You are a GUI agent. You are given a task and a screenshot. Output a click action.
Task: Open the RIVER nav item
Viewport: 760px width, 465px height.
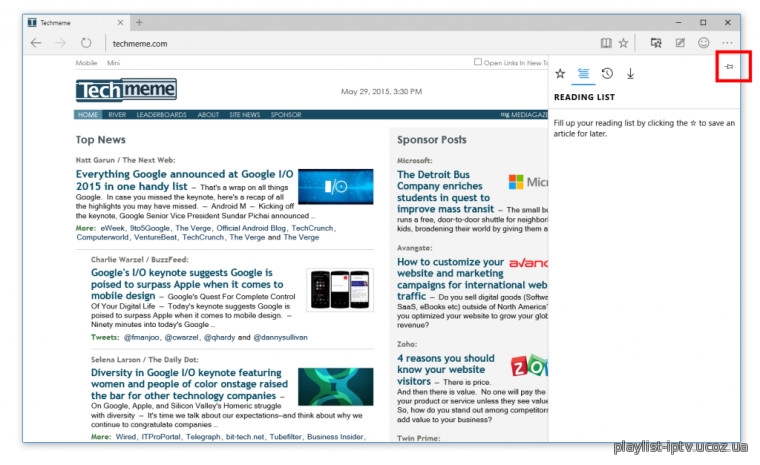117,115
